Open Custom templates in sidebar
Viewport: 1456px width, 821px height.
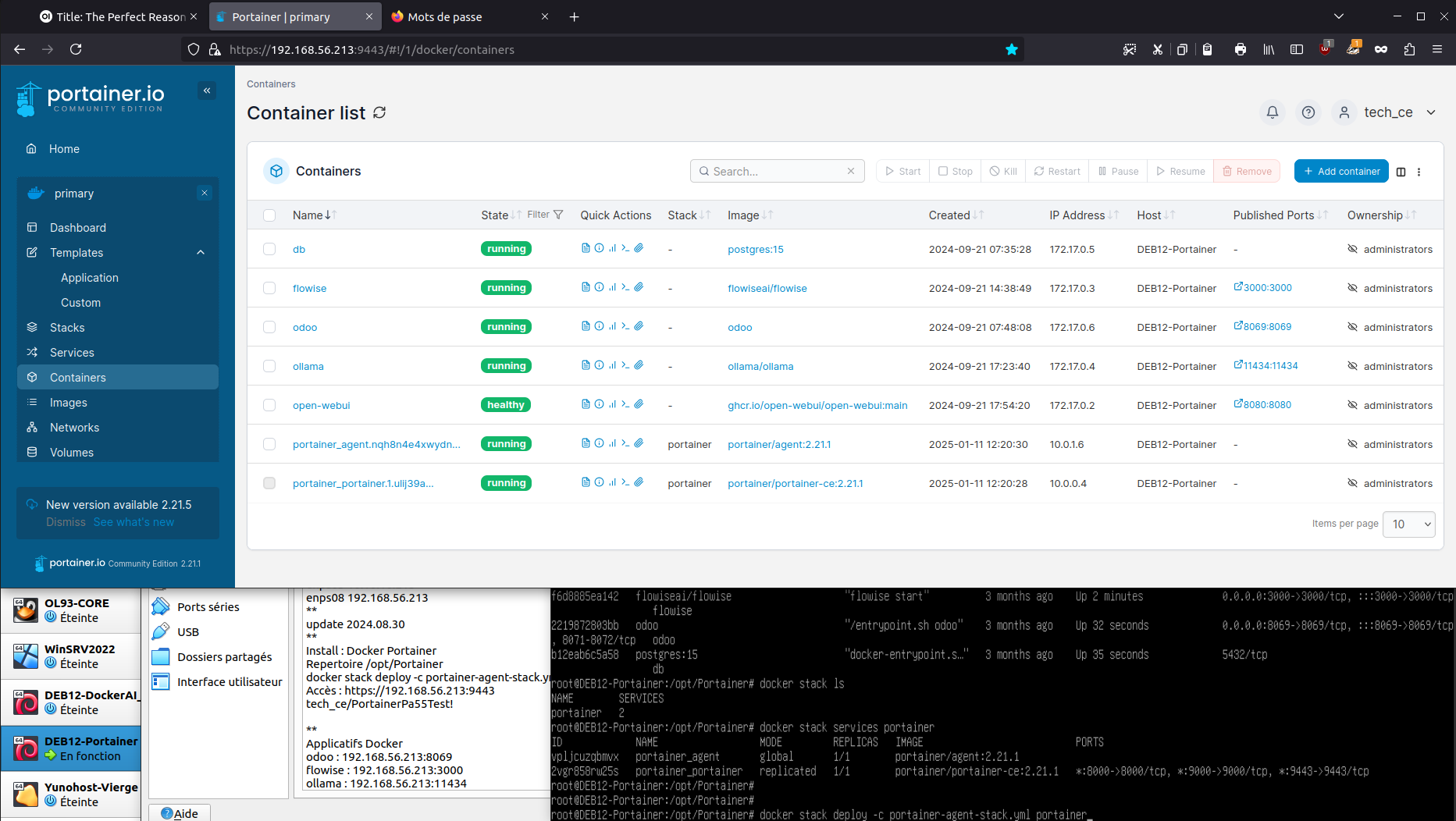tap(80, 302)
